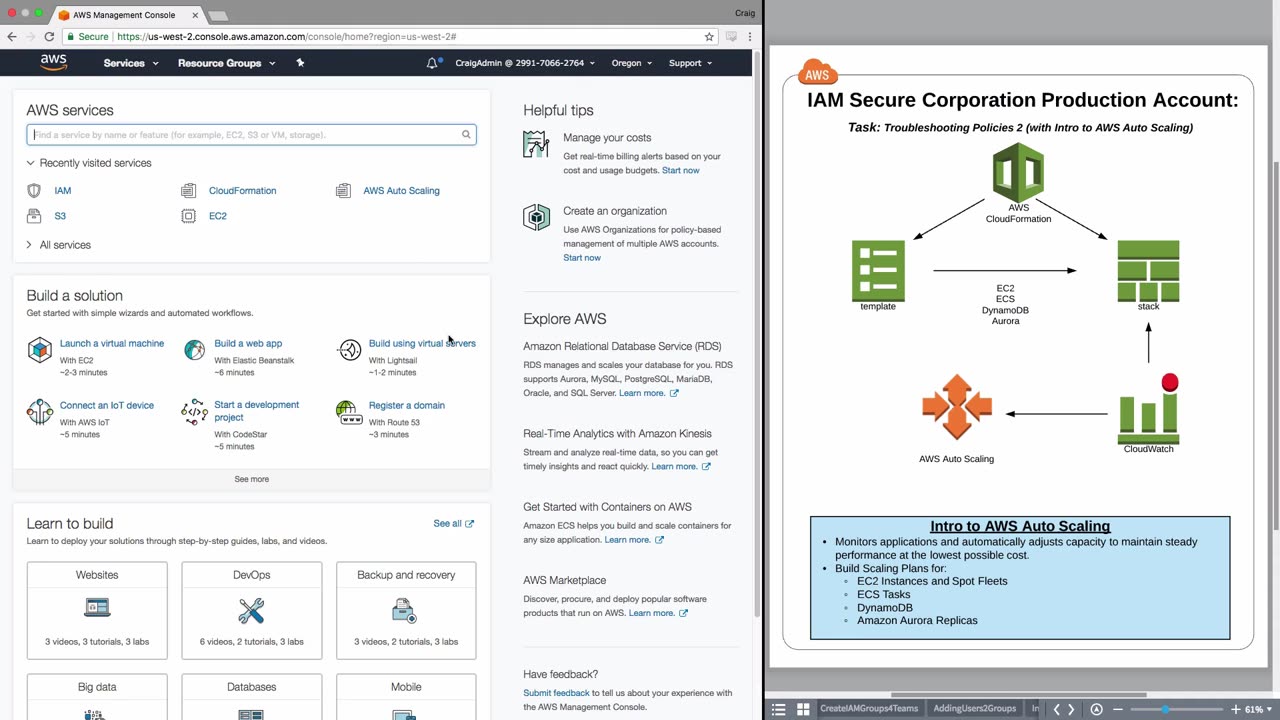
Task: Open the CloudFormation service link
Action: [x=243, y=190]
